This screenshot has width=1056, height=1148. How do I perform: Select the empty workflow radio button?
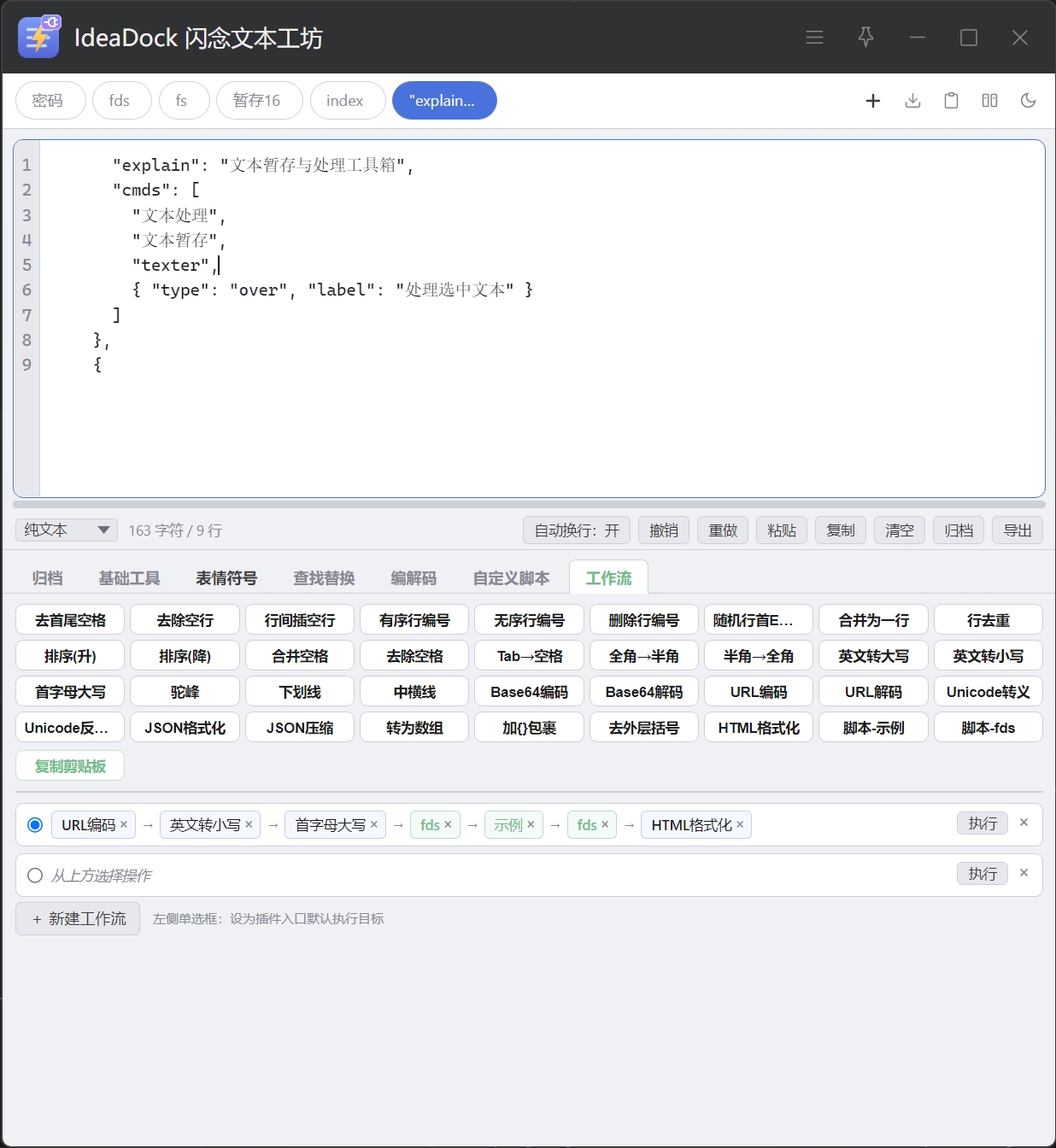click(x=35, y=876)
